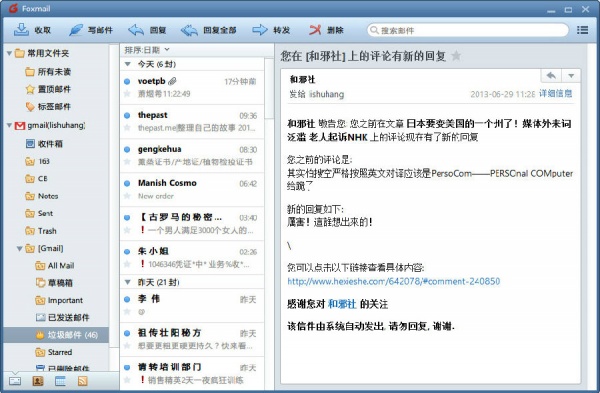
Task: Collapse the [Gmail] folder node
Action: coord(20,249)
